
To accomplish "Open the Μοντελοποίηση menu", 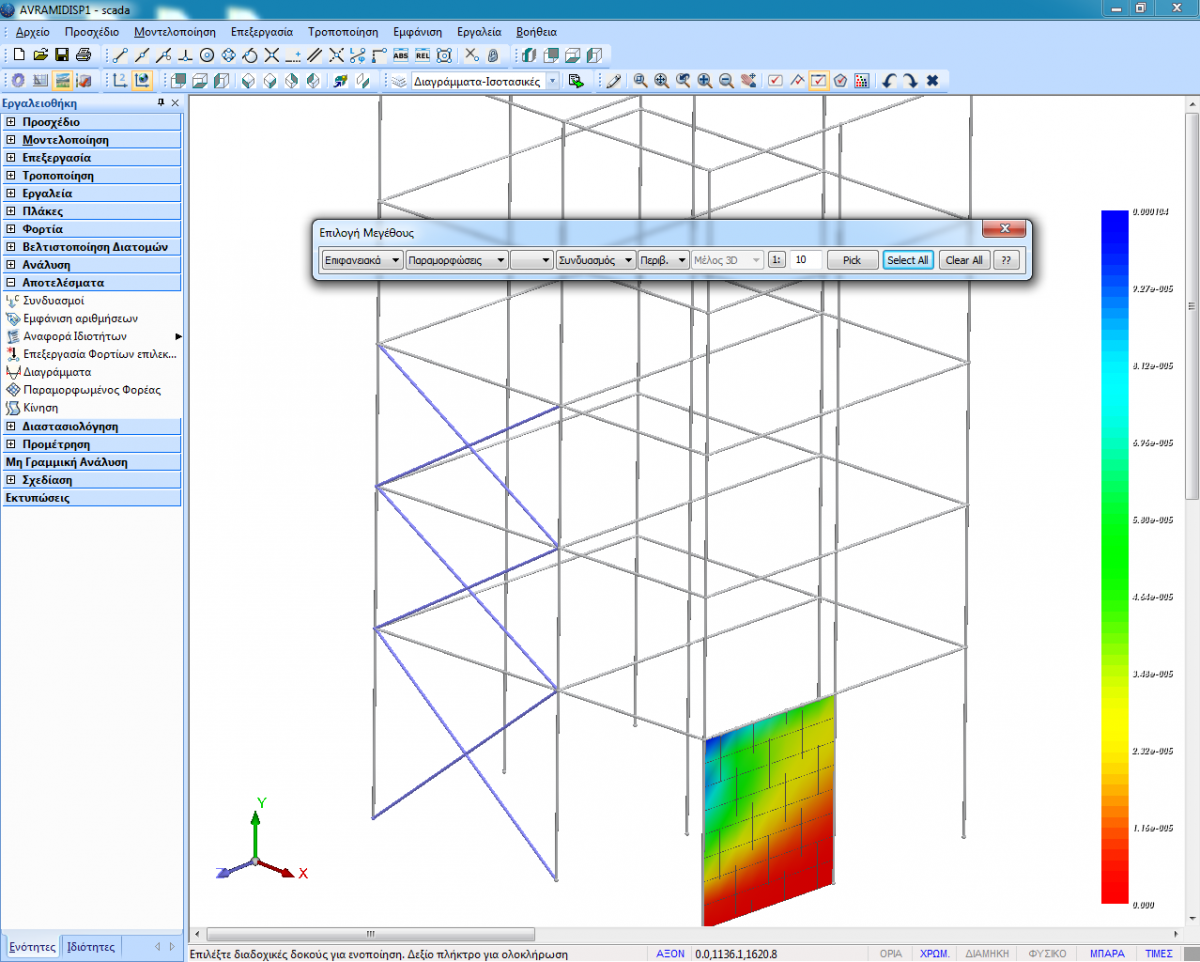I will click(x=174, y=31).
